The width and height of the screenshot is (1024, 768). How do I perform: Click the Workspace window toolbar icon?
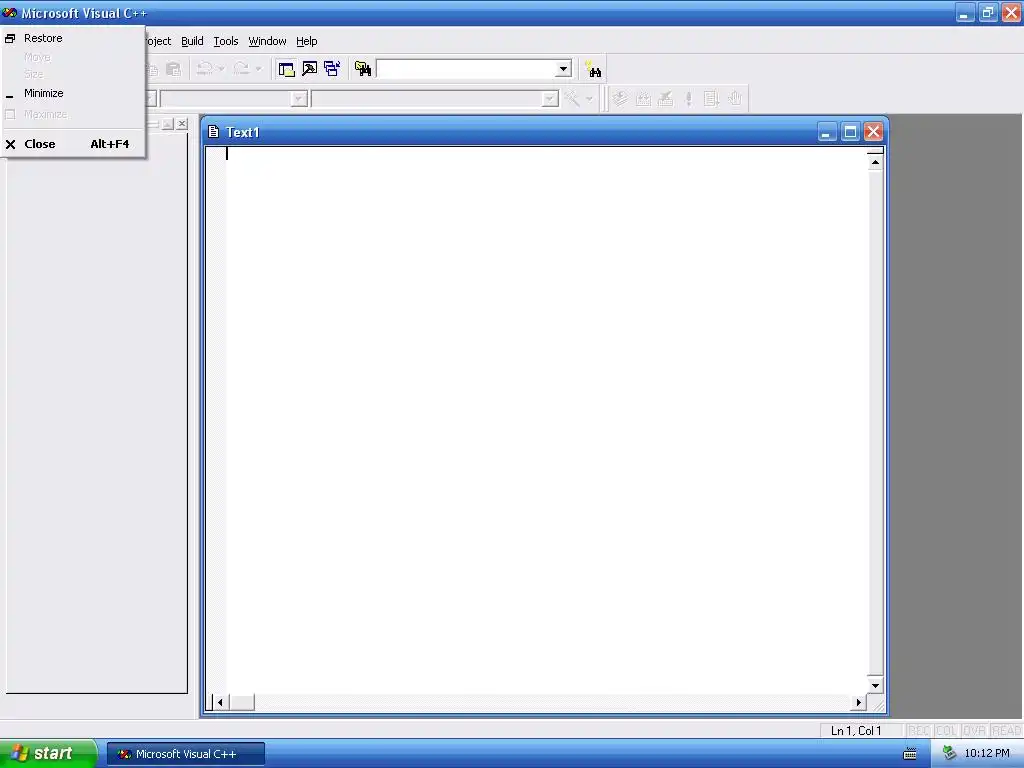point(286,69)
